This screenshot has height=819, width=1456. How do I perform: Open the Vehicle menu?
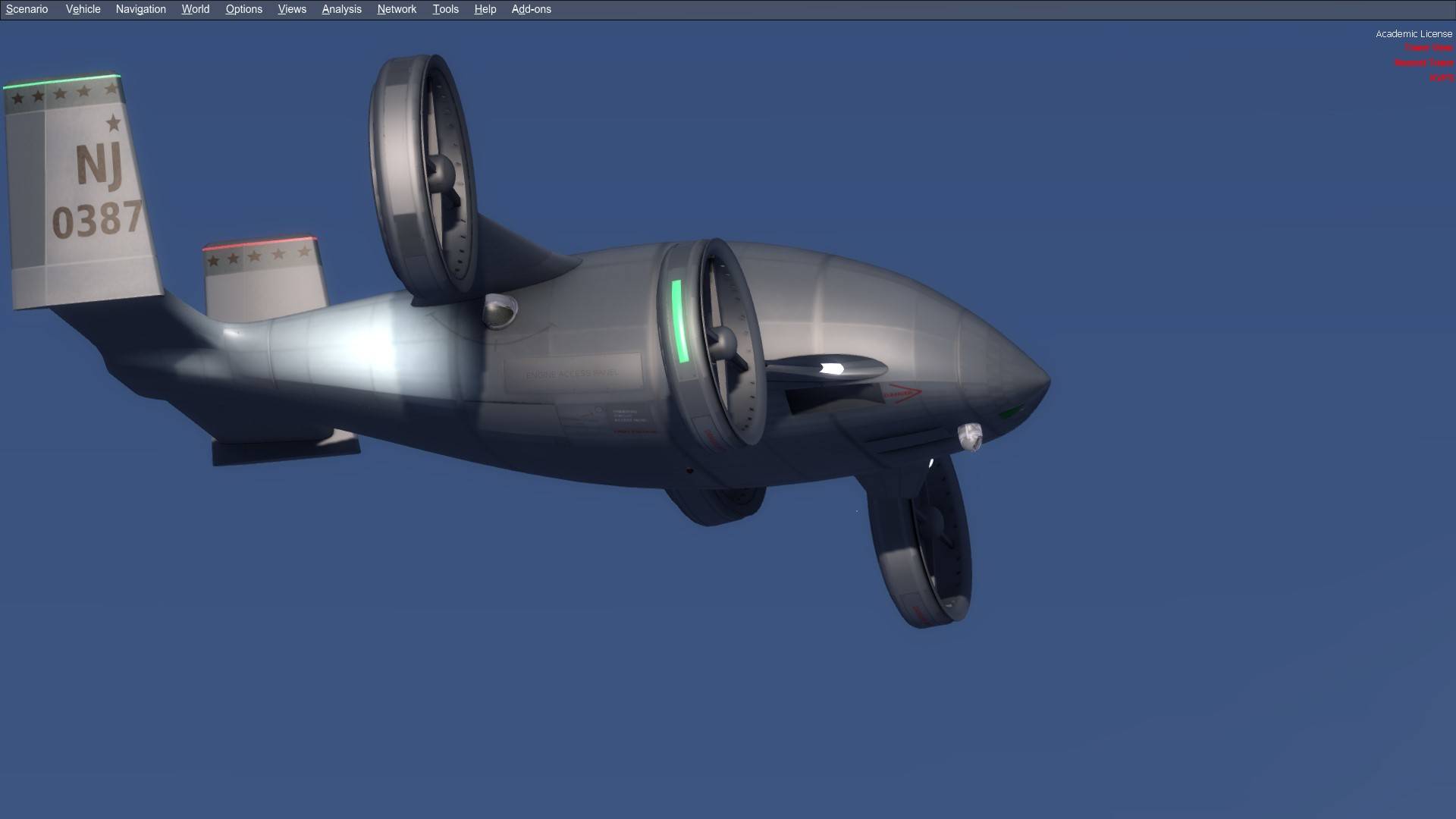(x=83, y=9)
